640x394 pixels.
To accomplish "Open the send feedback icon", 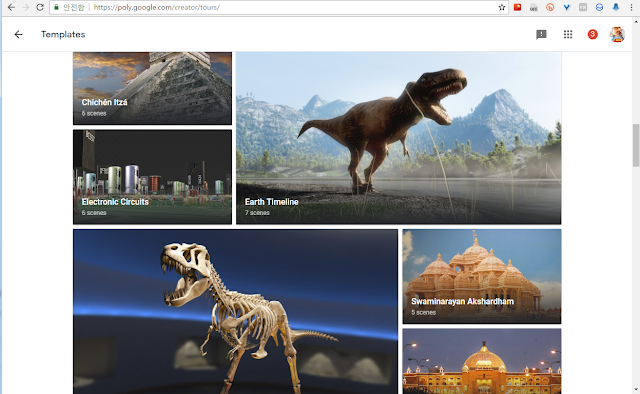I will click(x=541, y=35).
